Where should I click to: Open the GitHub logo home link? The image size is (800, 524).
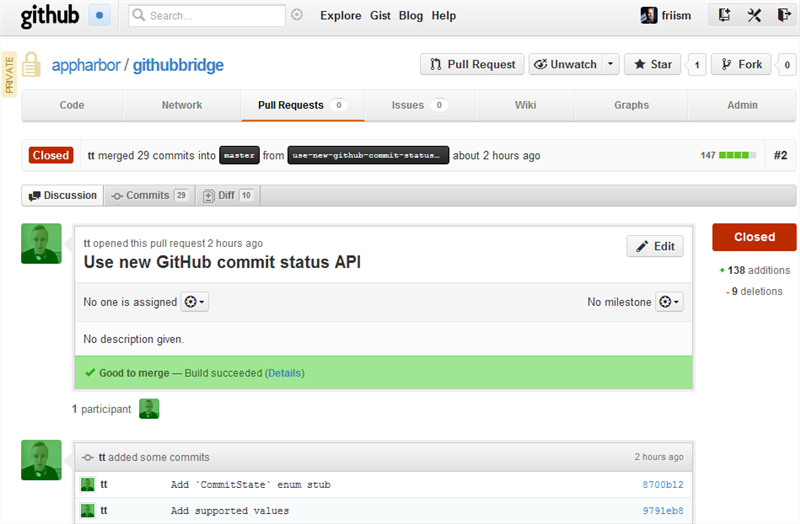49,15
